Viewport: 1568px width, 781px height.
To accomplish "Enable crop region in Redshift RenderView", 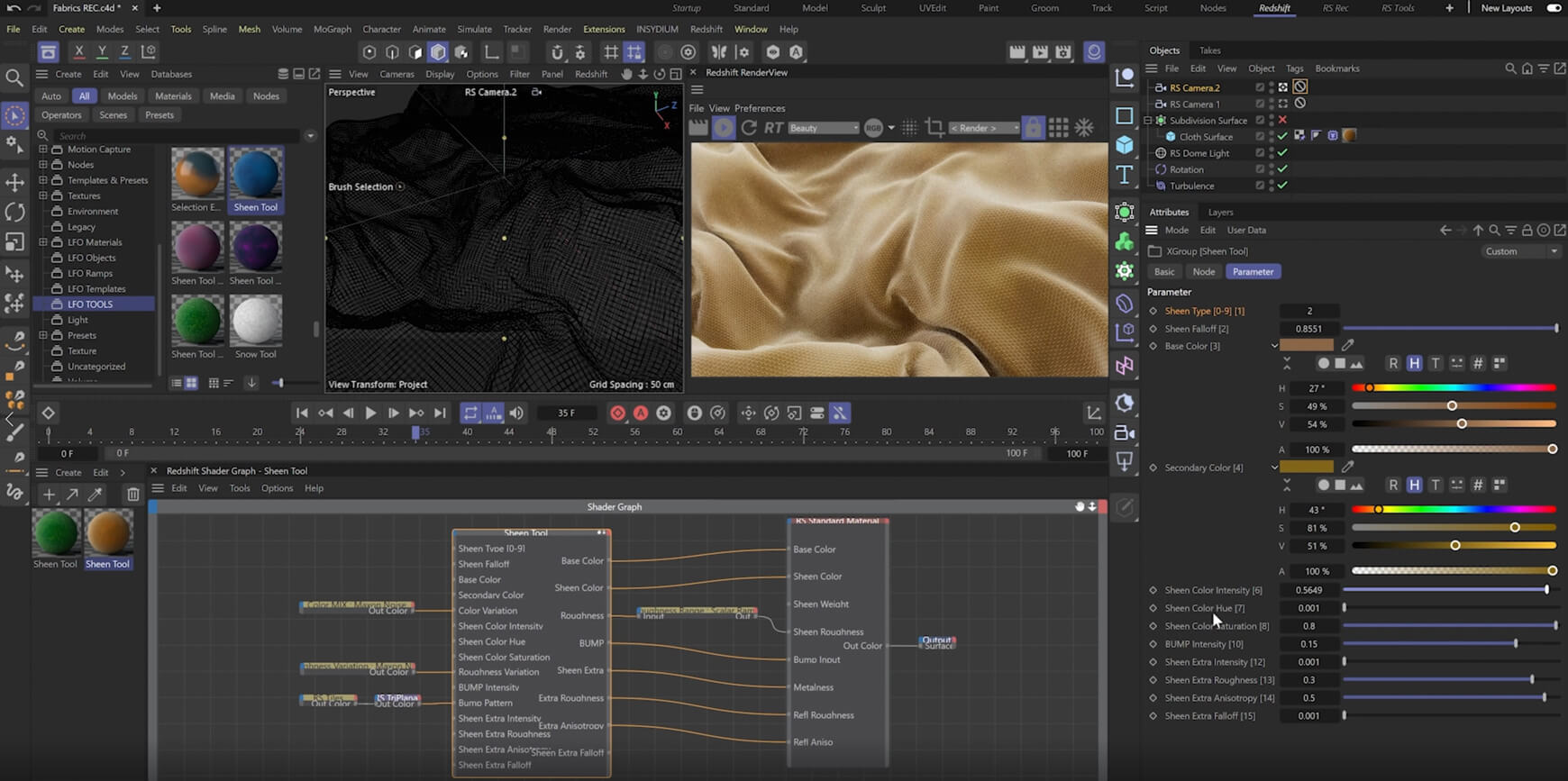I will [934, 128].
